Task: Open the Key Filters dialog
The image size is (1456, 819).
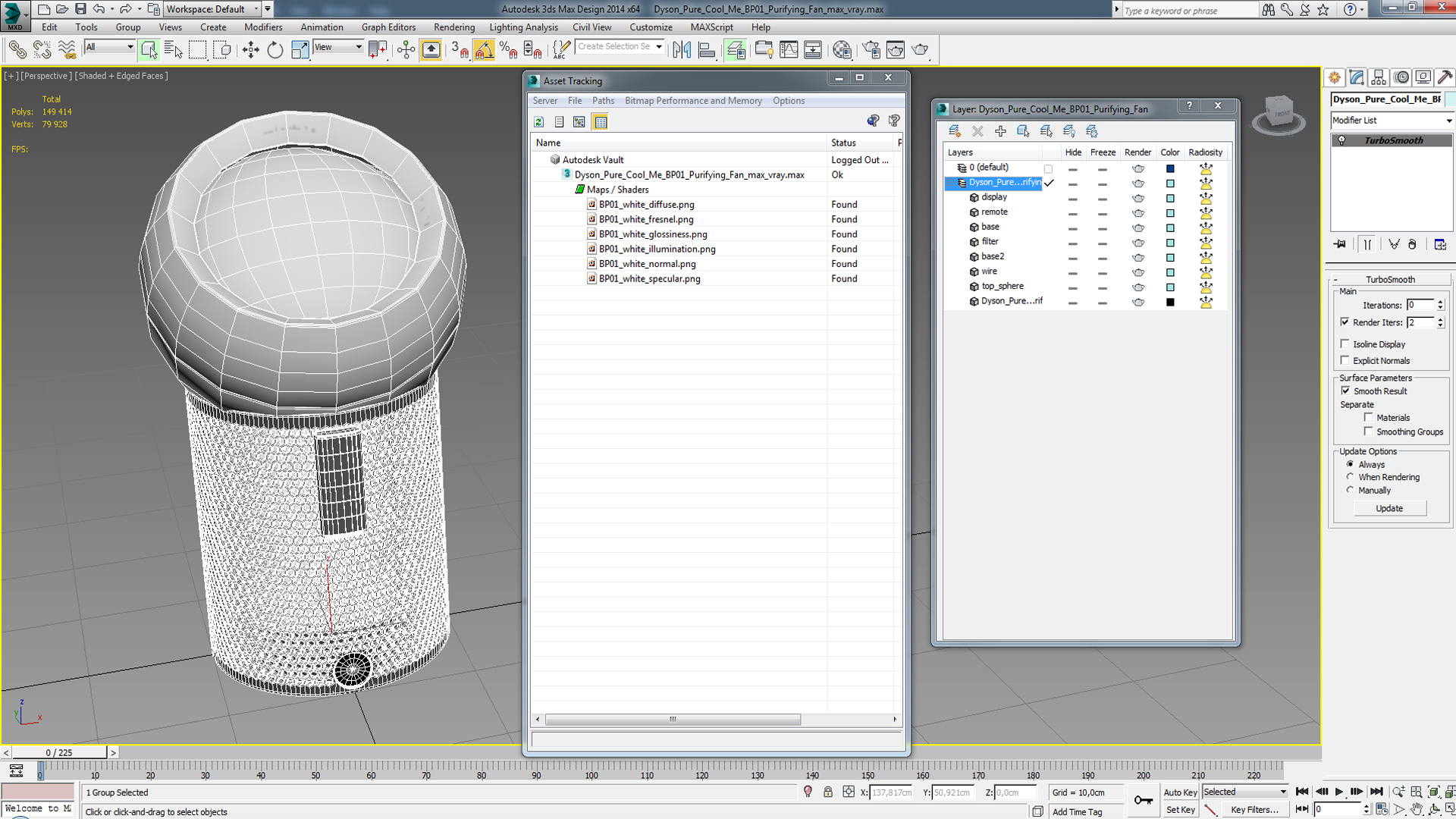Action: coord(1255,810)
